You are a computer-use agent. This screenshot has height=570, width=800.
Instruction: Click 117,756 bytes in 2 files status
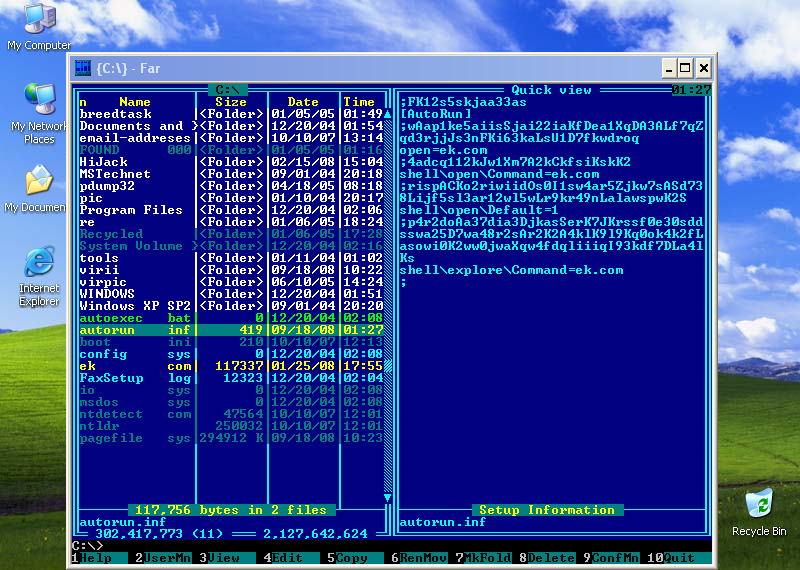[x=231, y=510]
